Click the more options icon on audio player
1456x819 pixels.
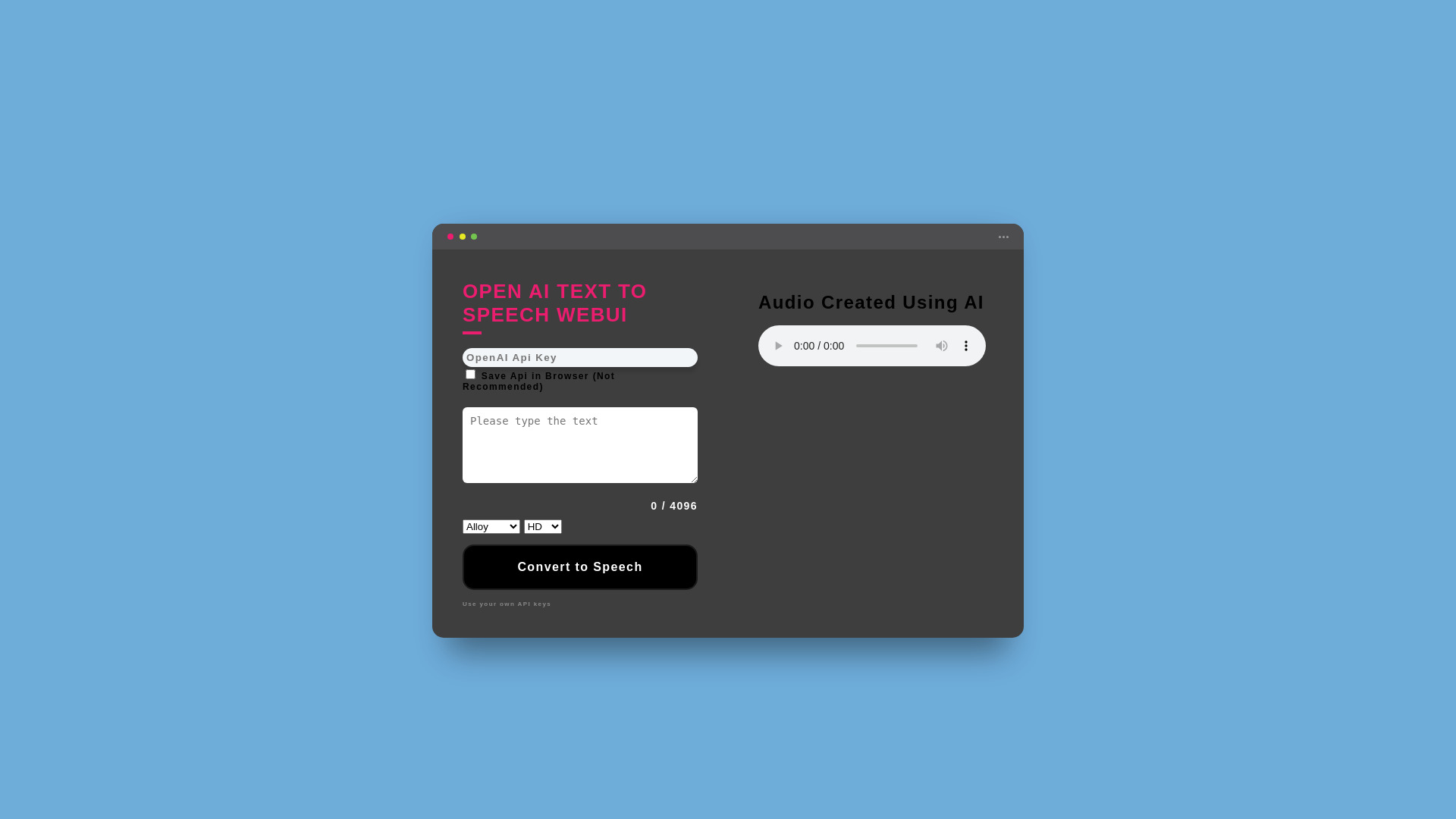(966, 345)
